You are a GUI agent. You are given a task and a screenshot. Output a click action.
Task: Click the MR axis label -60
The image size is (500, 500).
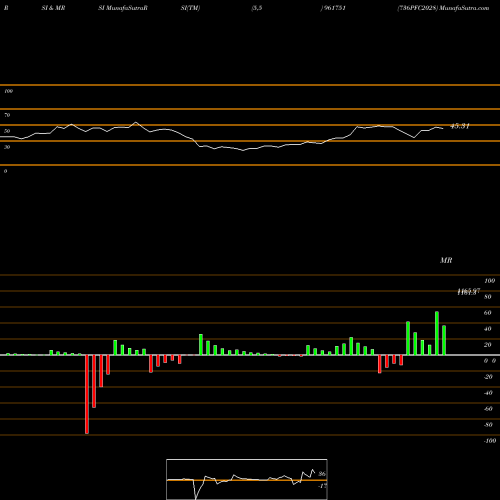pos(488,409)
